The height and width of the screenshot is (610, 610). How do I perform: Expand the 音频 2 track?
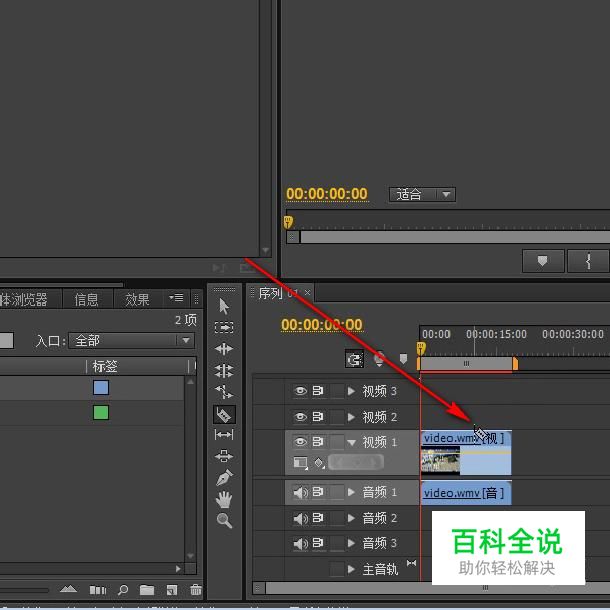click(x=351, y=518)
